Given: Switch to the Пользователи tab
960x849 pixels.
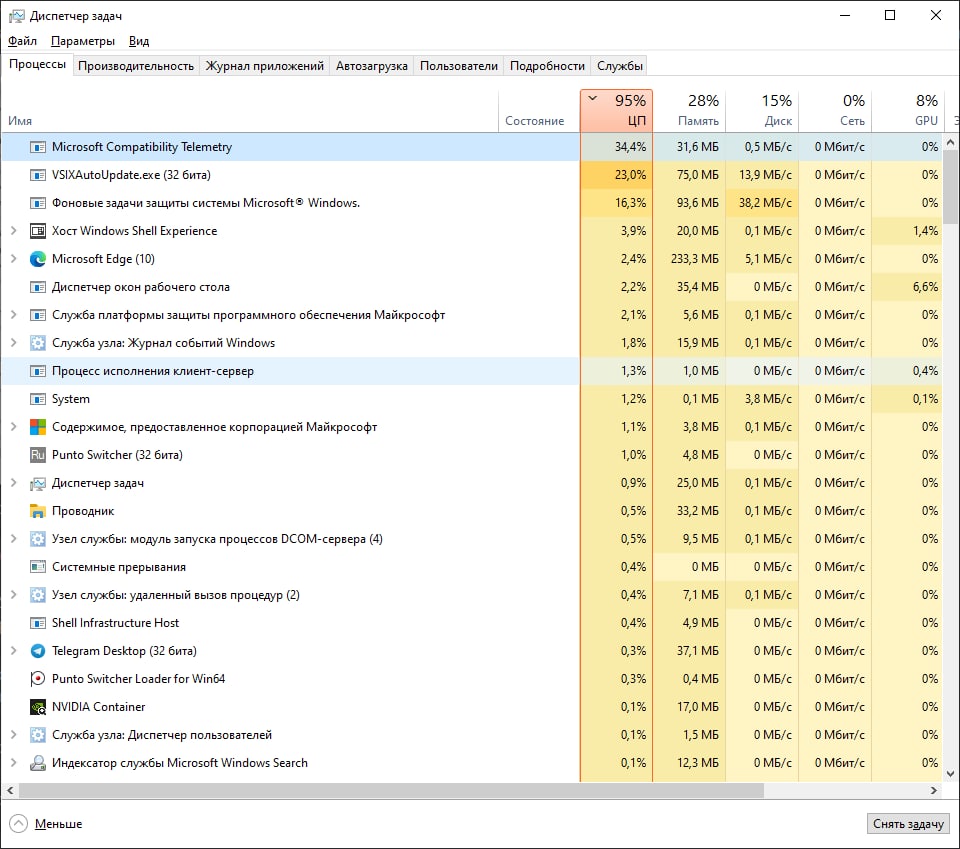Looking at the screenshot, I should point(459,66).
